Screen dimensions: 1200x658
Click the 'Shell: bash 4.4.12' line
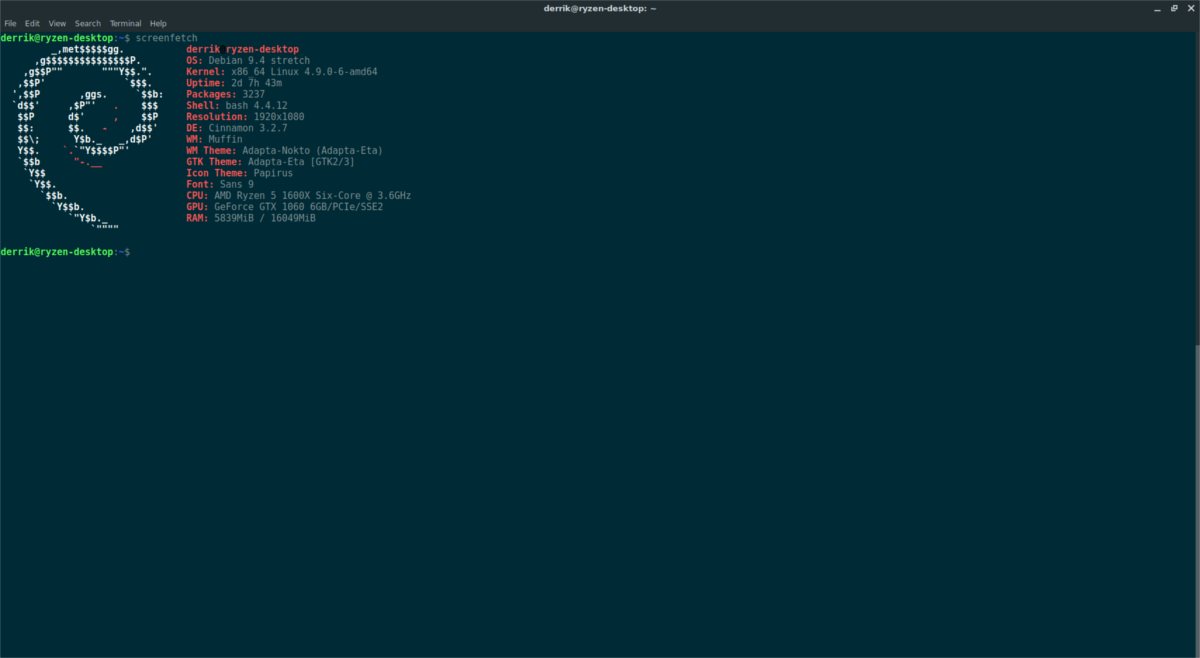pos(237,105)
